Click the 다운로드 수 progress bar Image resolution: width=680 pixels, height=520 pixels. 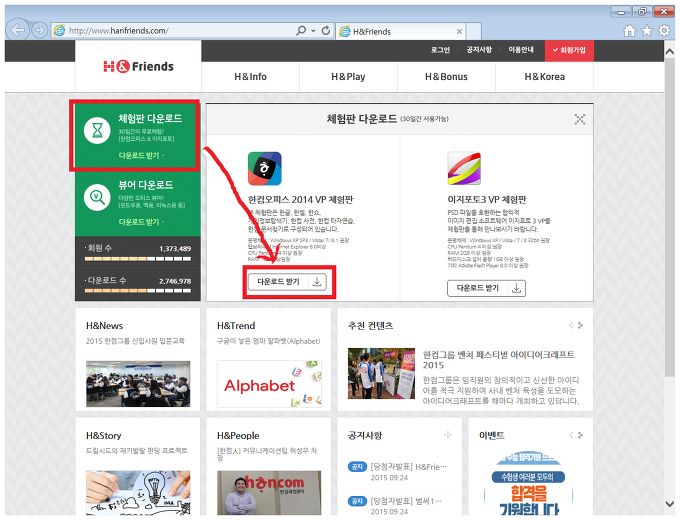click(x=138, y=291)
